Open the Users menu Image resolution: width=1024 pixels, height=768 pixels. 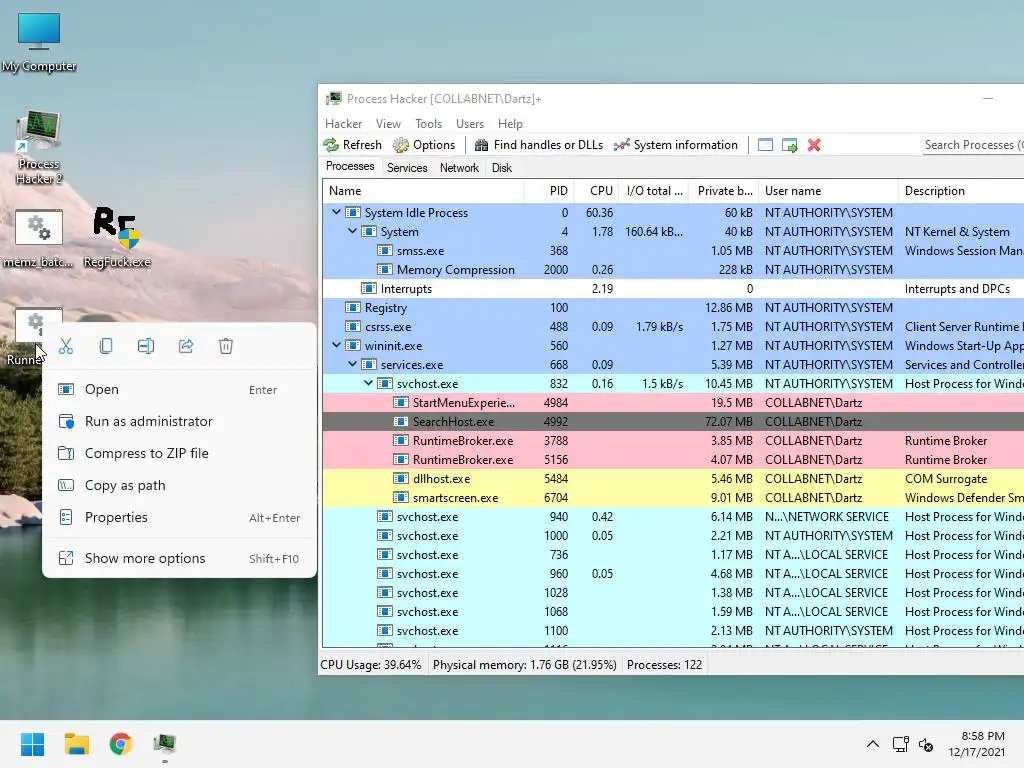[x=470, y=123]
